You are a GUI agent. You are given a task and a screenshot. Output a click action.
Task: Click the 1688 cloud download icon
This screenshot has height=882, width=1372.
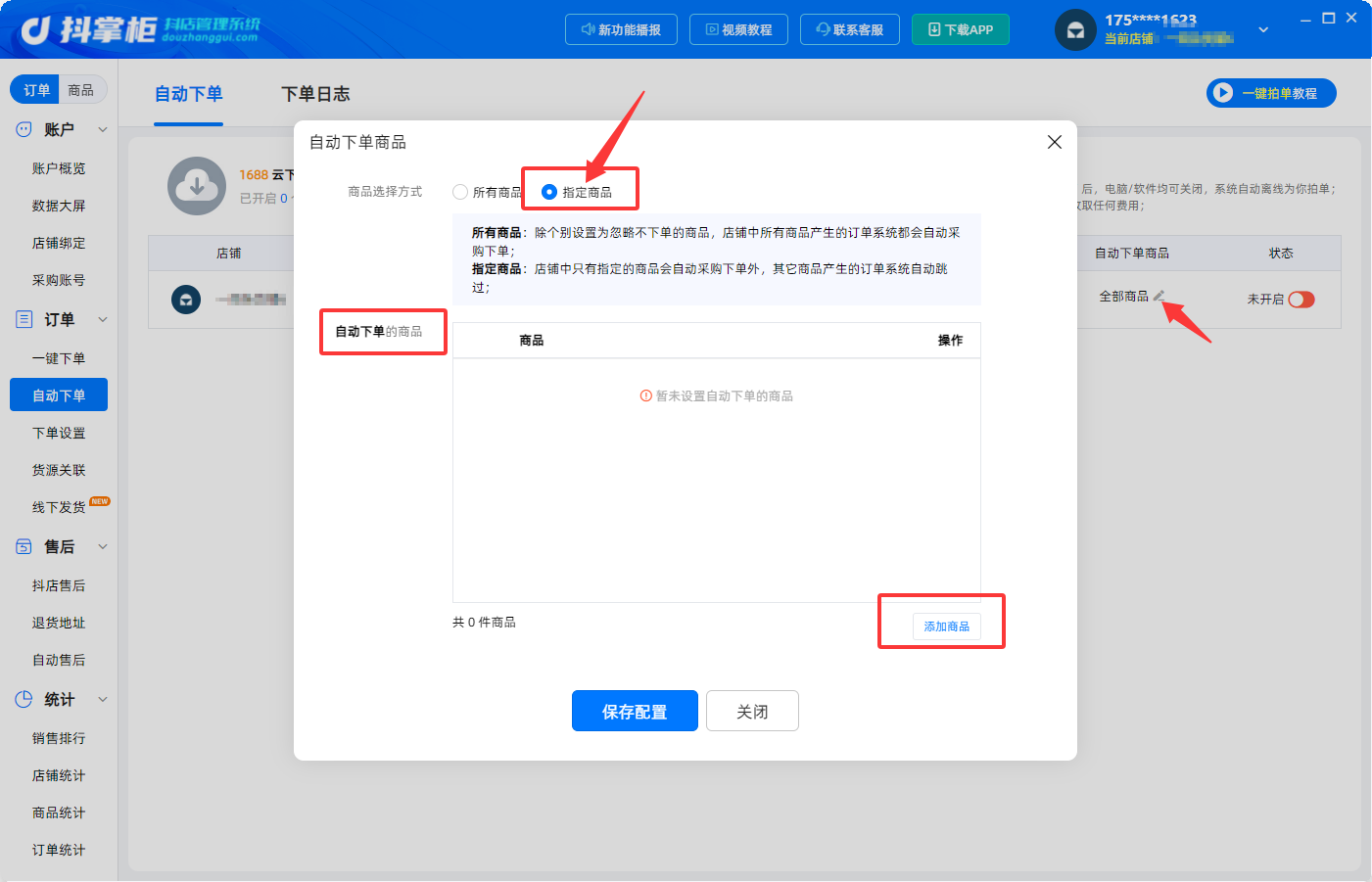click(197, 186)
